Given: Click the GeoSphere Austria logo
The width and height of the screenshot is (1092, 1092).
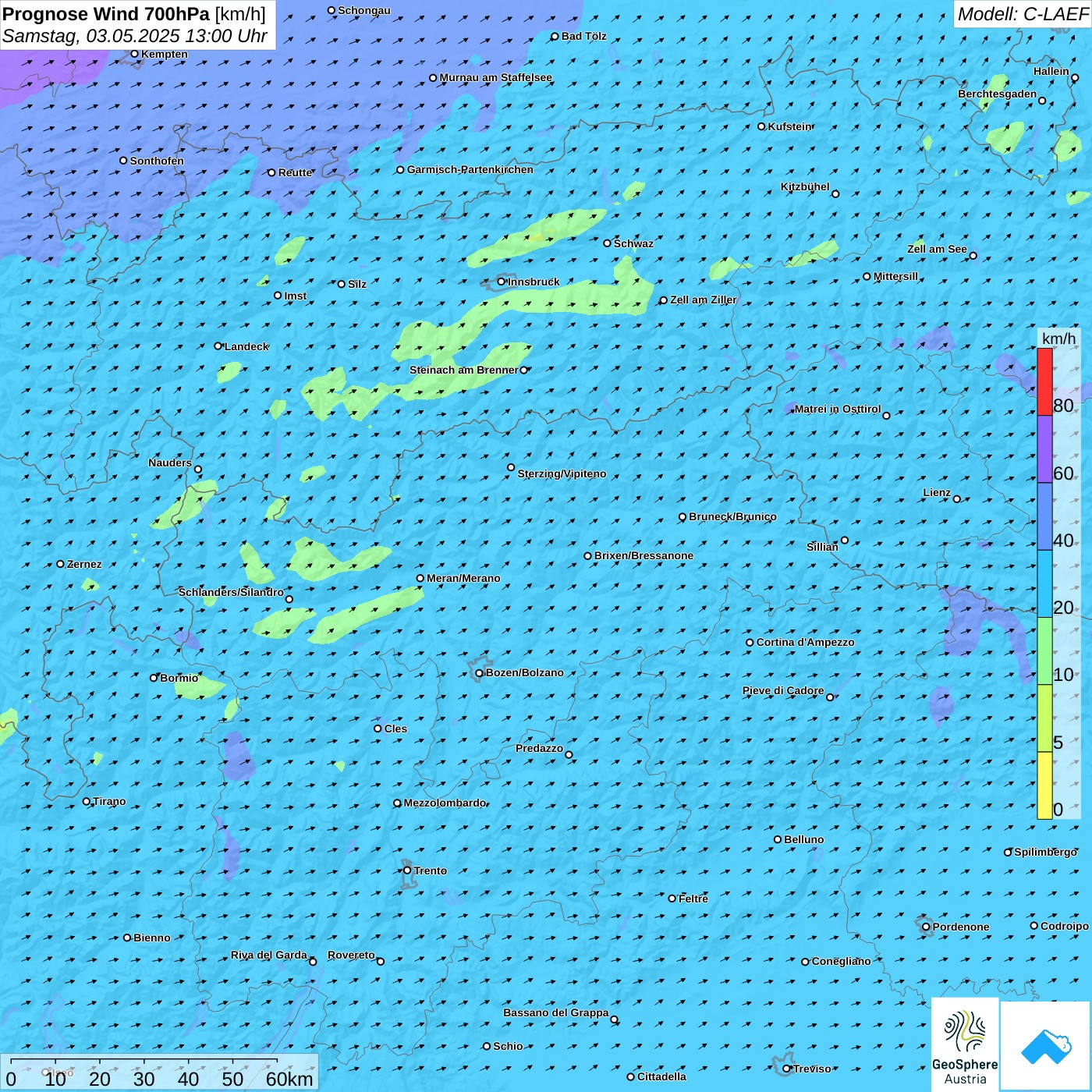Looking at the screenshot, I should (965, 1044).
